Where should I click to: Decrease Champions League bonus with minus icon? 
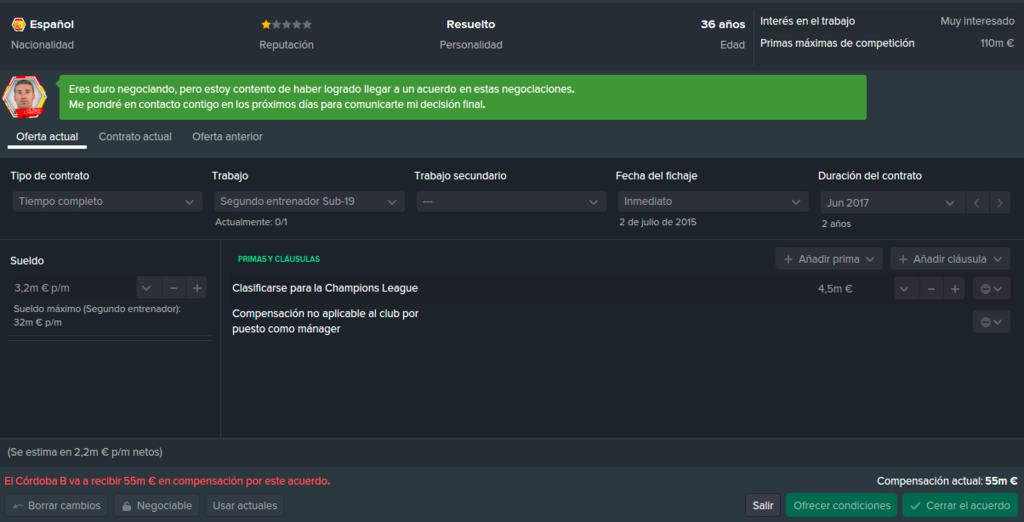point(931,288)
